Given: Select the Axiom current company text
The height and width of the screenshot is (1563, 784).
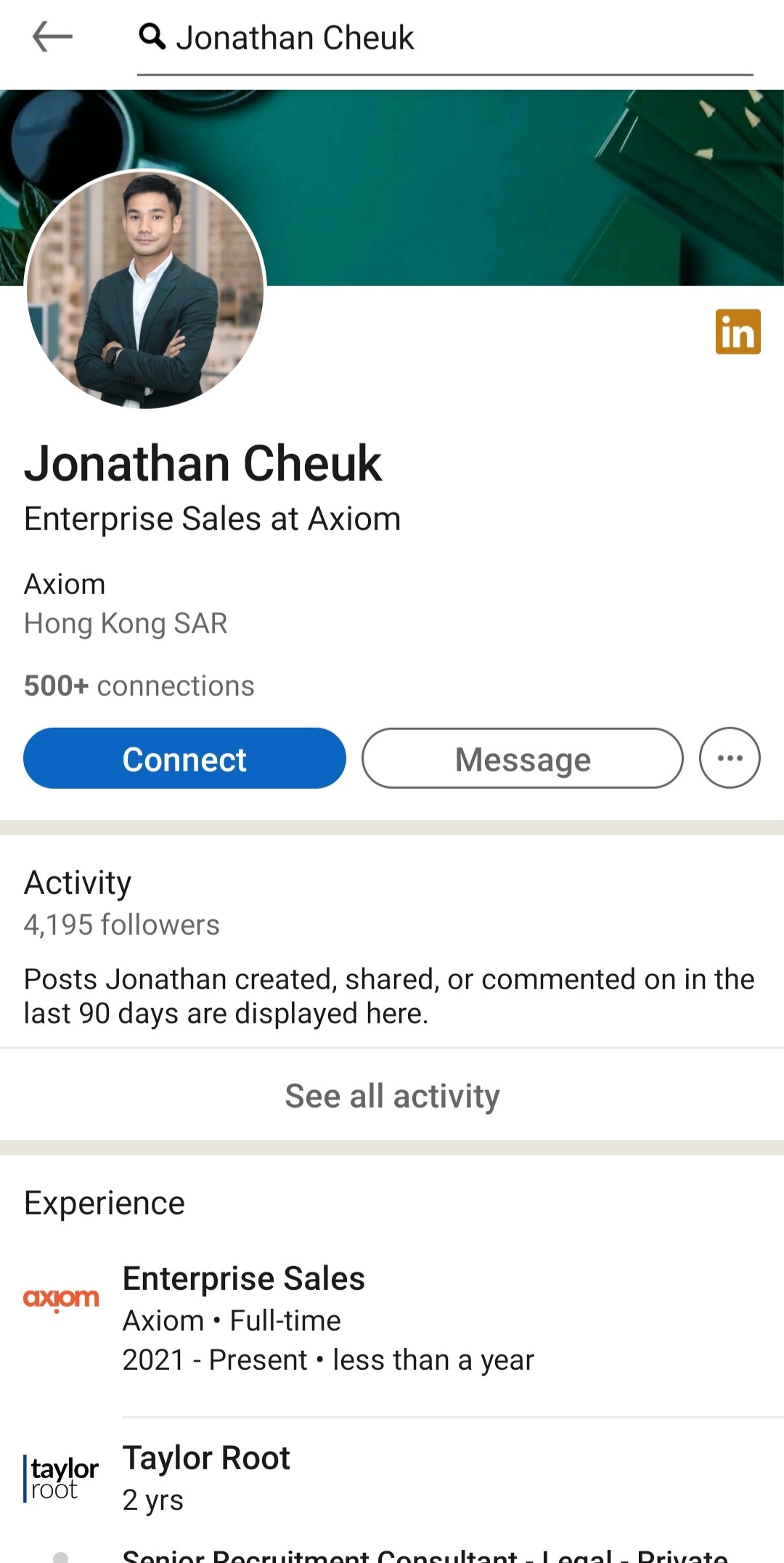Looking at the screenshot, I should [65, 584].
